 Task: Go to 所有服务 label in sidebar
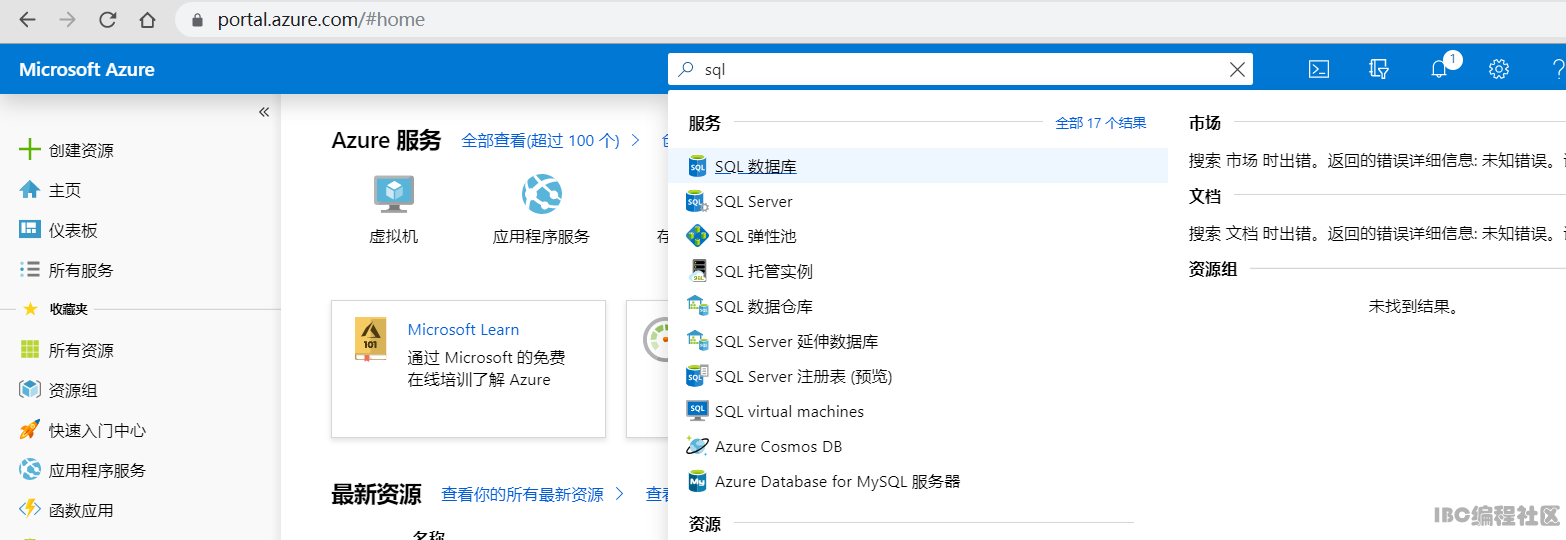coord(81,270)
